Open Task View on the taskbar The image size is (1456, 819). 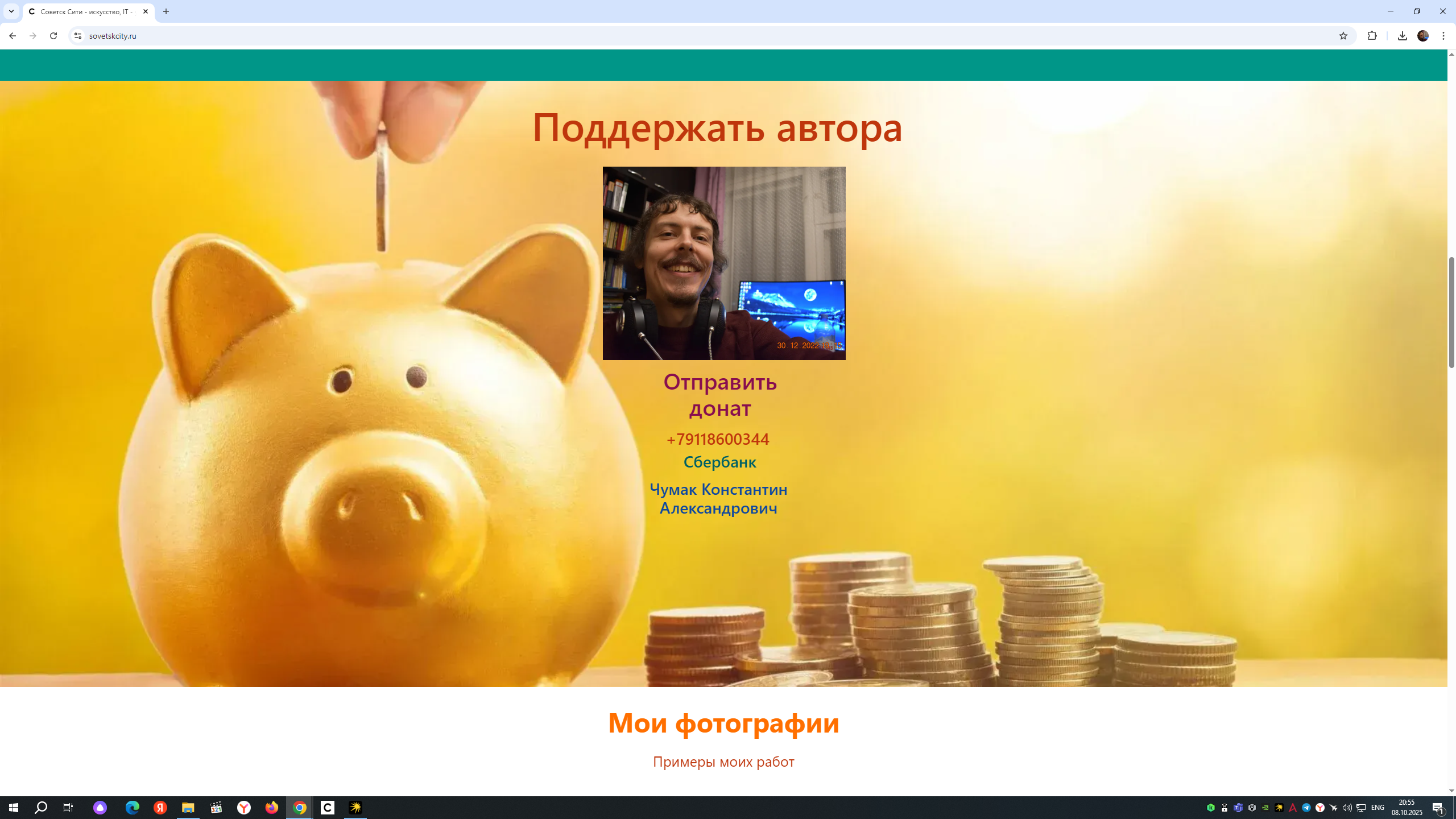pos(68,808)
